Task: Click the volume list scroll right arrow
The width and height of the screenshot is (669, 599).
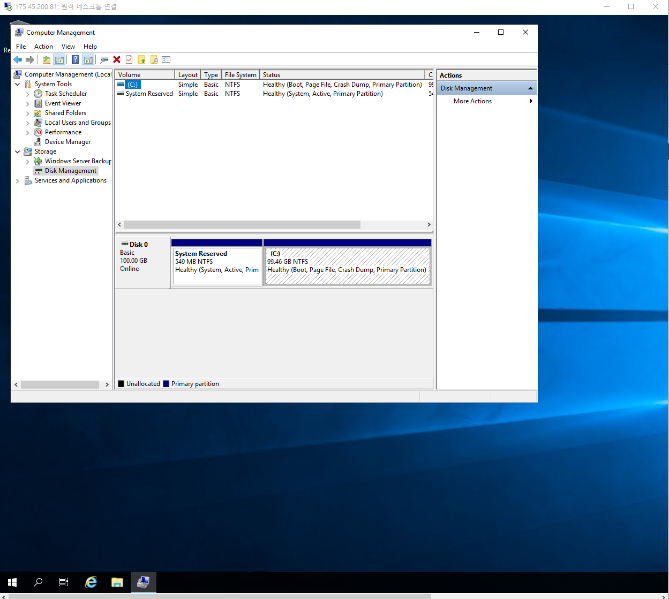Action: point(429,224)
